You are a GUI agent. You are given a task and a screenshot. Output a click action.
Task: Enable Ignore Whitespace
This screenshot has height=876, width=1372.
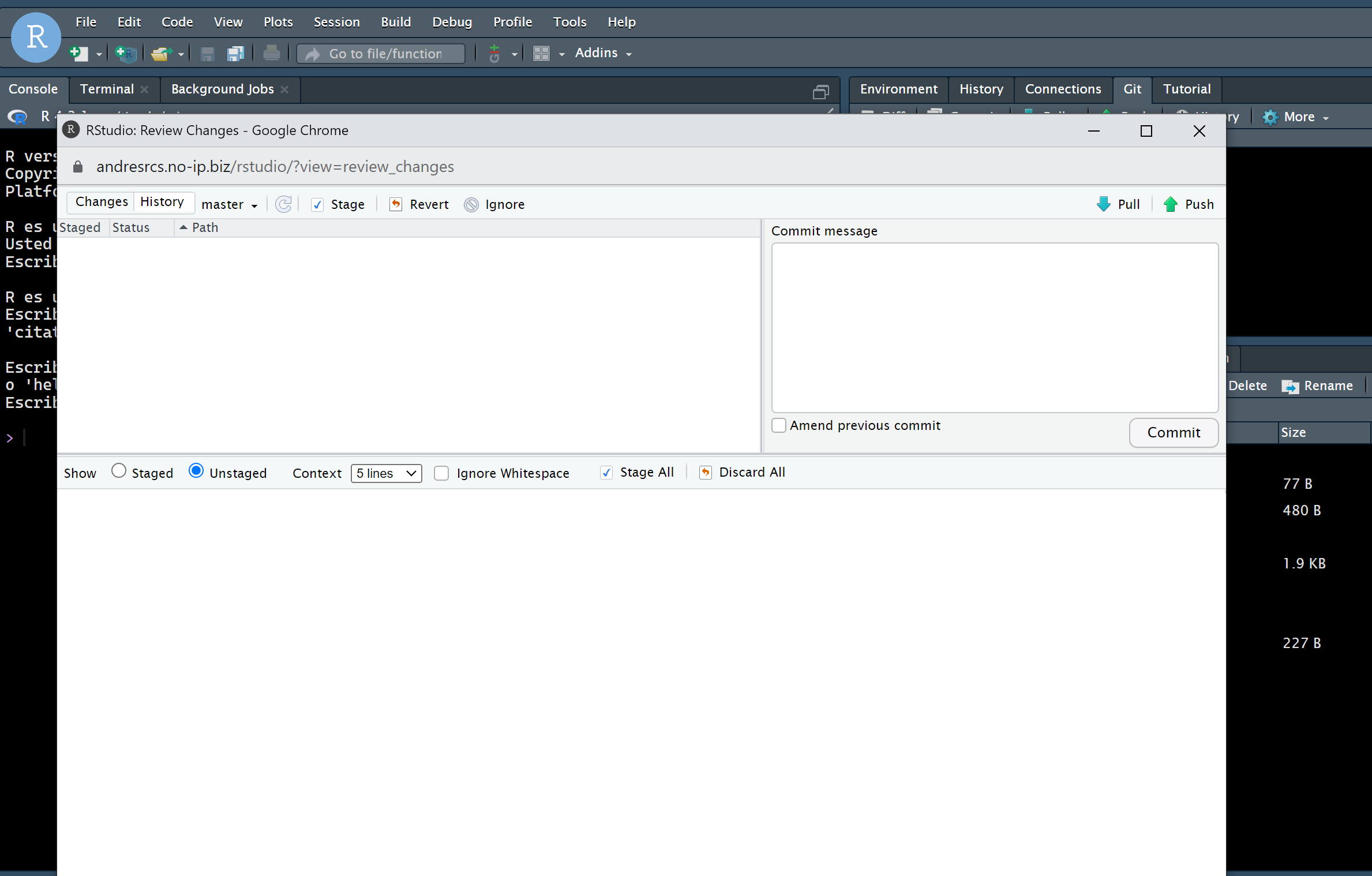point(441,473)
